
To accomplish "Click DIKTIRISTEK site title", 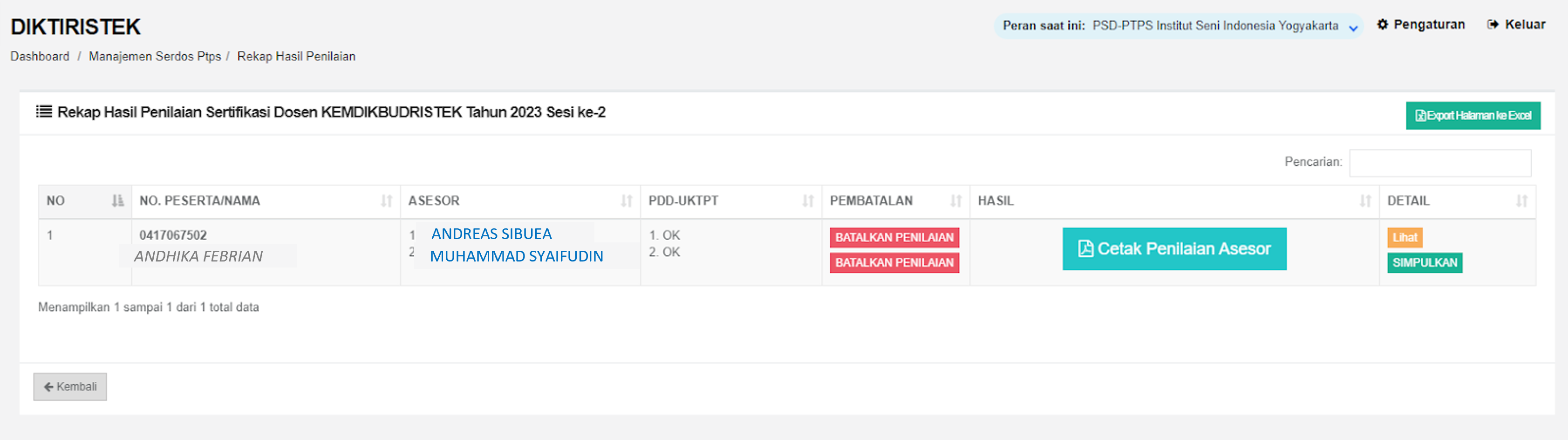I will pyautogui.click(x=75, y=27).
